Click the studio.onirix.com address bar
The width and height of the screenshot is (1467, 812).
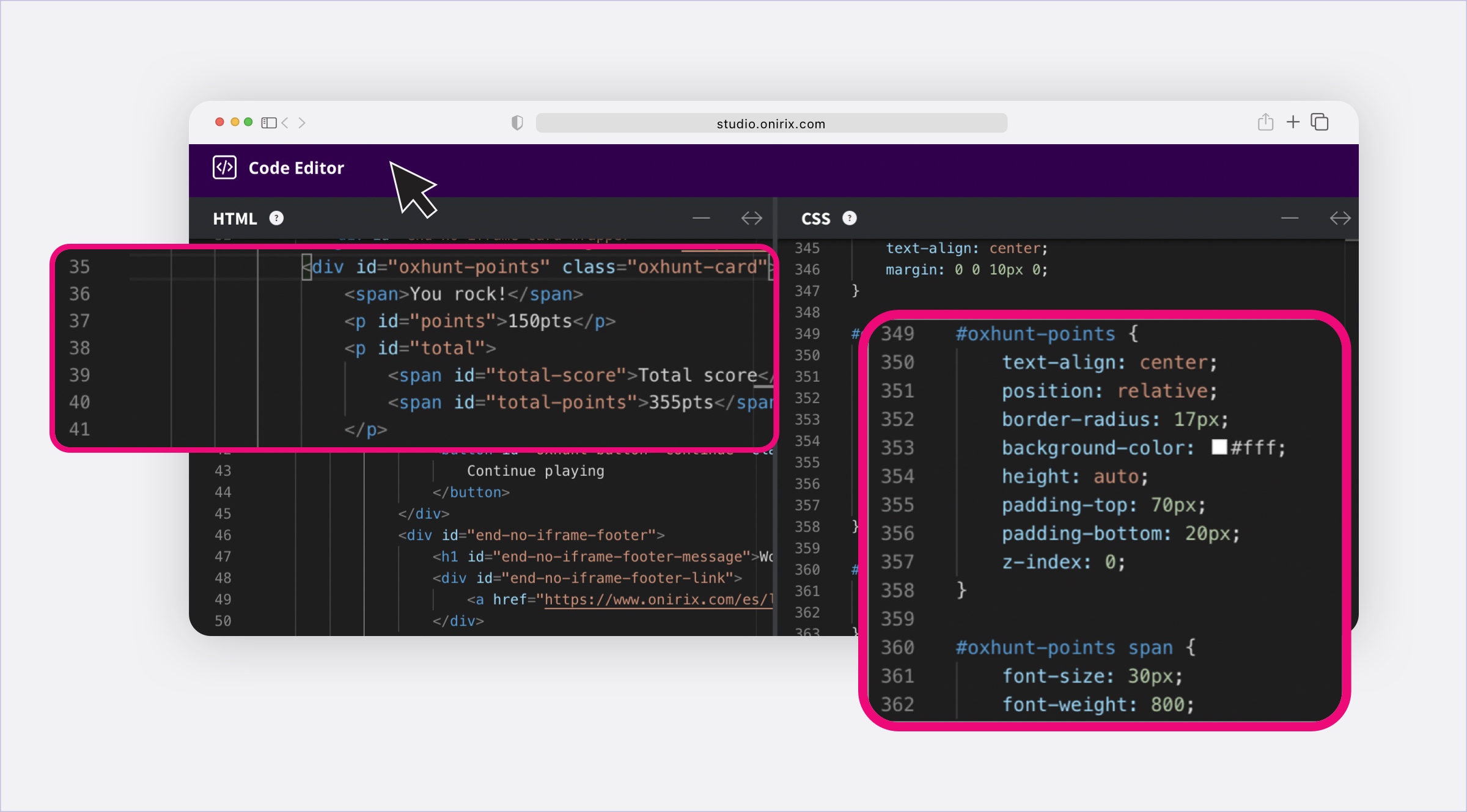coord(771,123)
